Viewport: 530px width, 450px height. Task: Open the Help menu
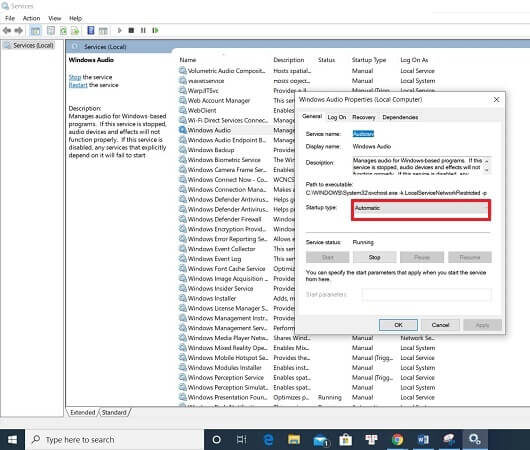click(75, 18)
